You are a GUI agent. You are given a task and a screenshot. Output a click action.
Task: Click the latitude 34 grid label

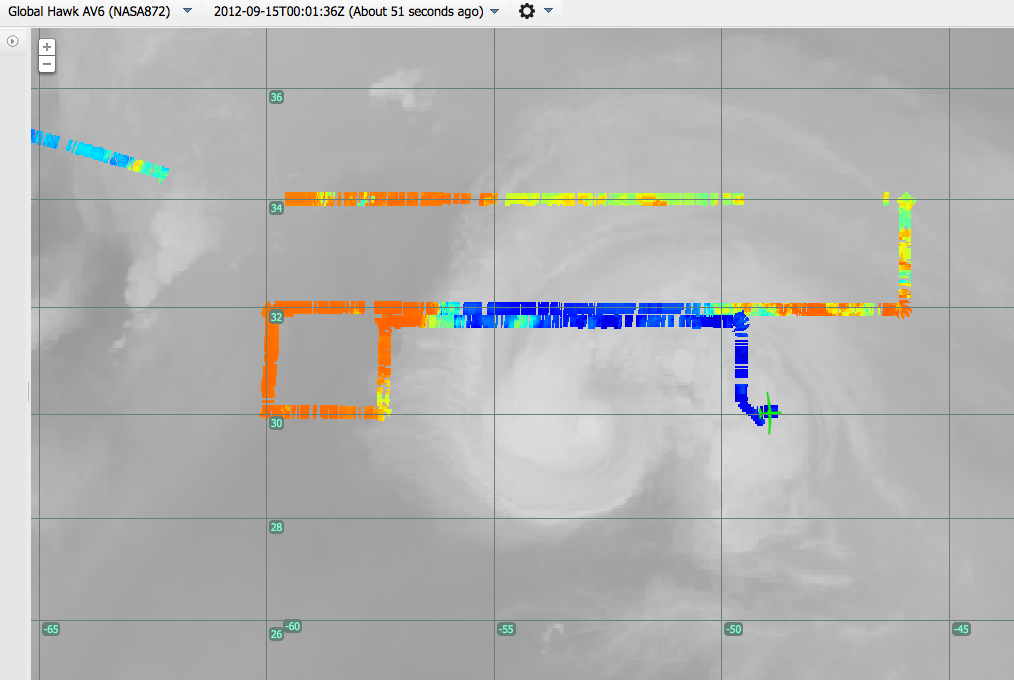pyautogui.click(x=277, y=208)
